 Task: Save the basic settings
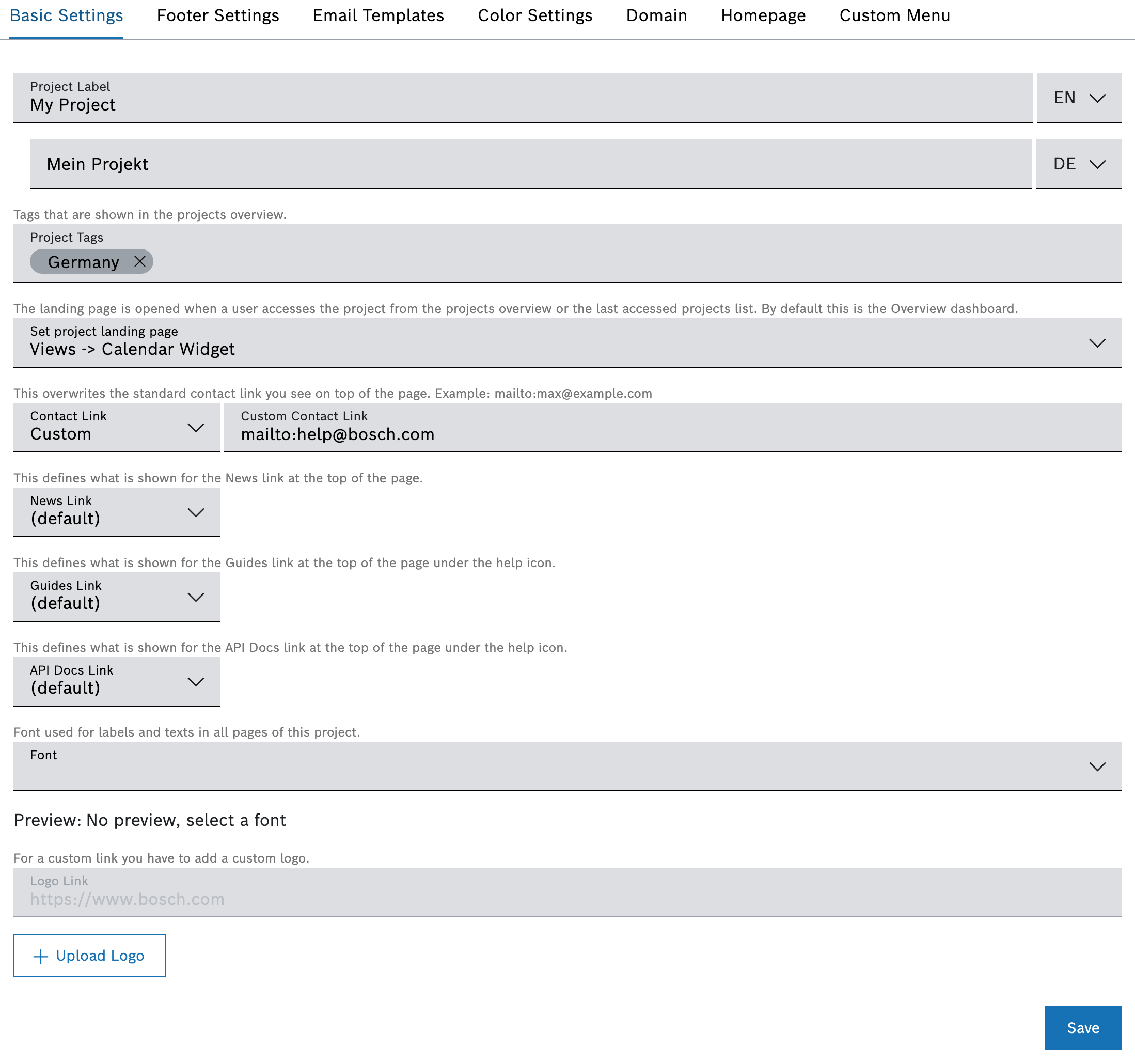[1082, 1027]
